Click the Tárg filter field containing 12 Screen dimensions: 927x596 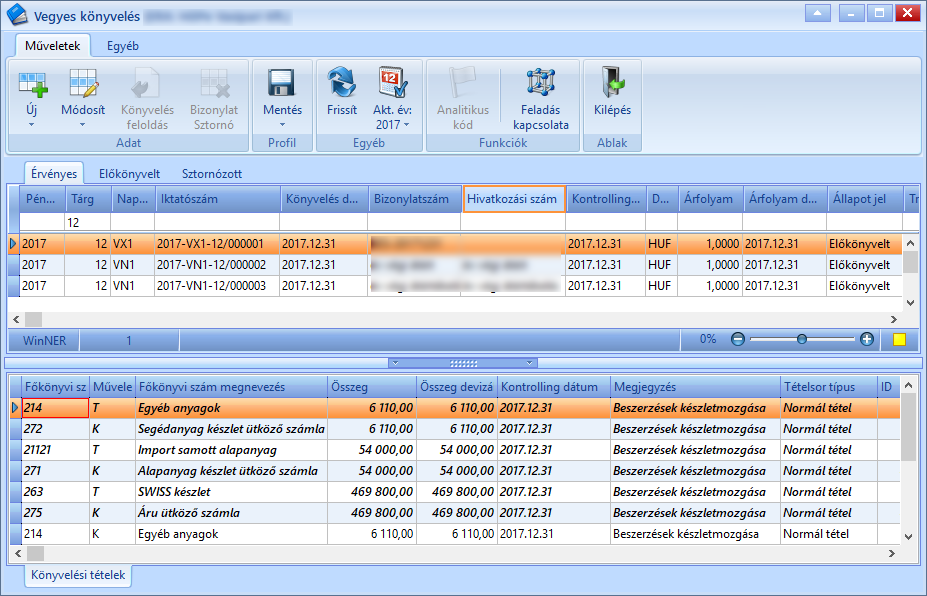87,223
